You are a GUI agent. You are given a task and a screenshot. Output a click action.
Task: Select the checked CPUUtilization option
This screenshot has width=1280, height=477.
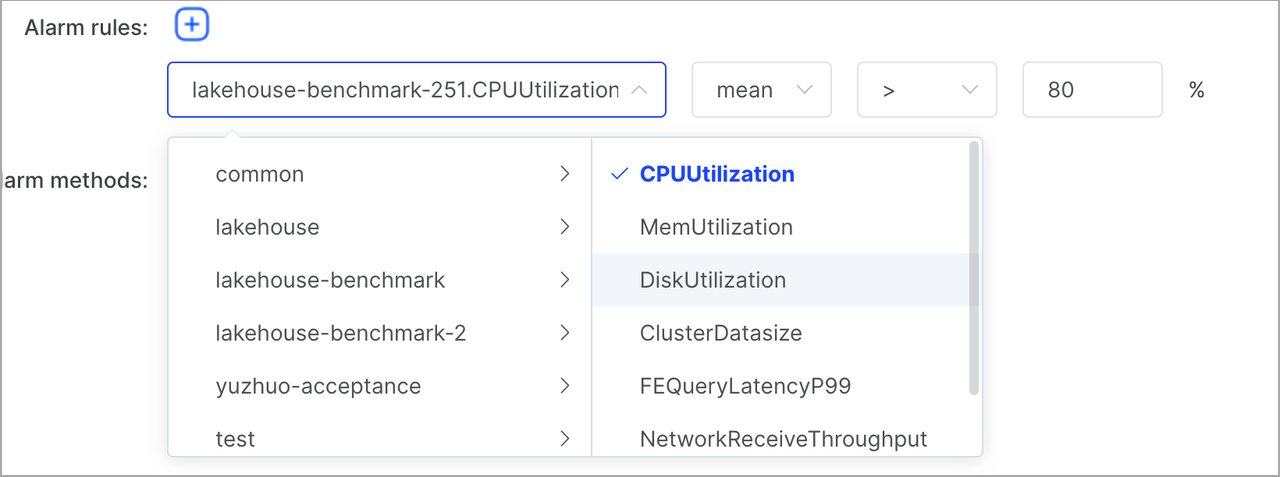click(x=717, y=174)
